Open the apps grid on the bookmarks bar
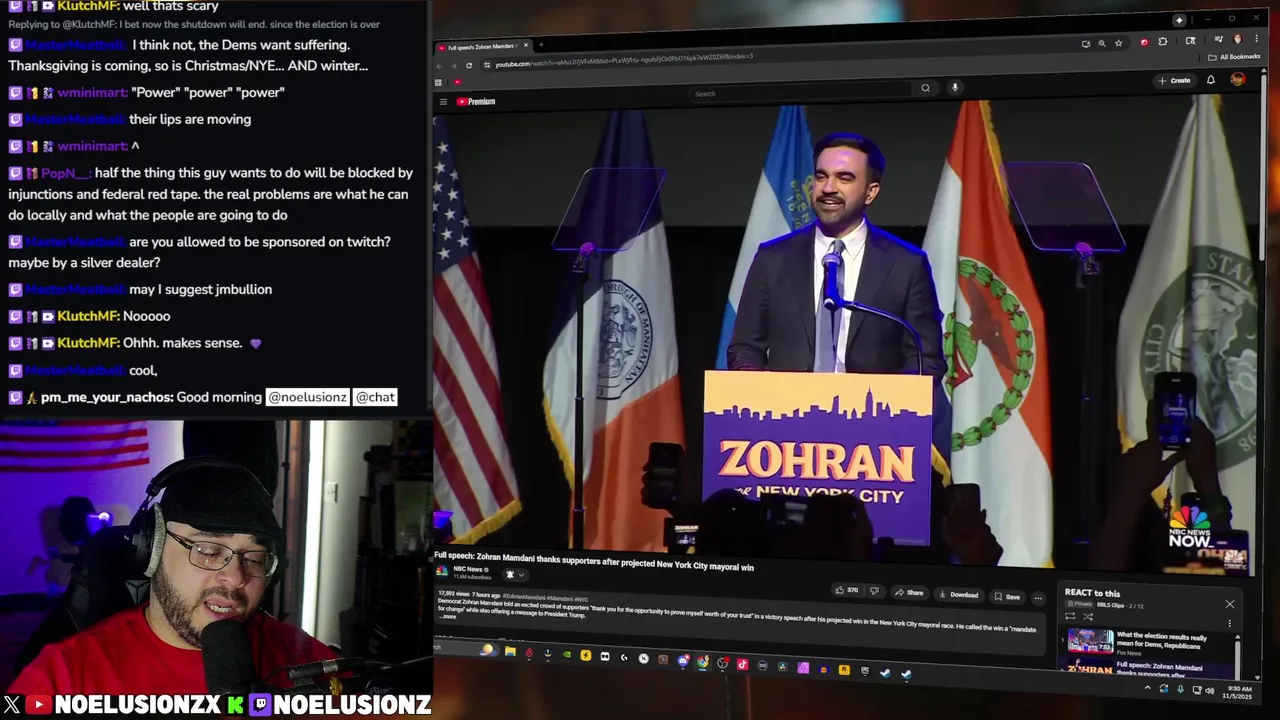This screenshot has width=1280, height=720. coord(438,82)
